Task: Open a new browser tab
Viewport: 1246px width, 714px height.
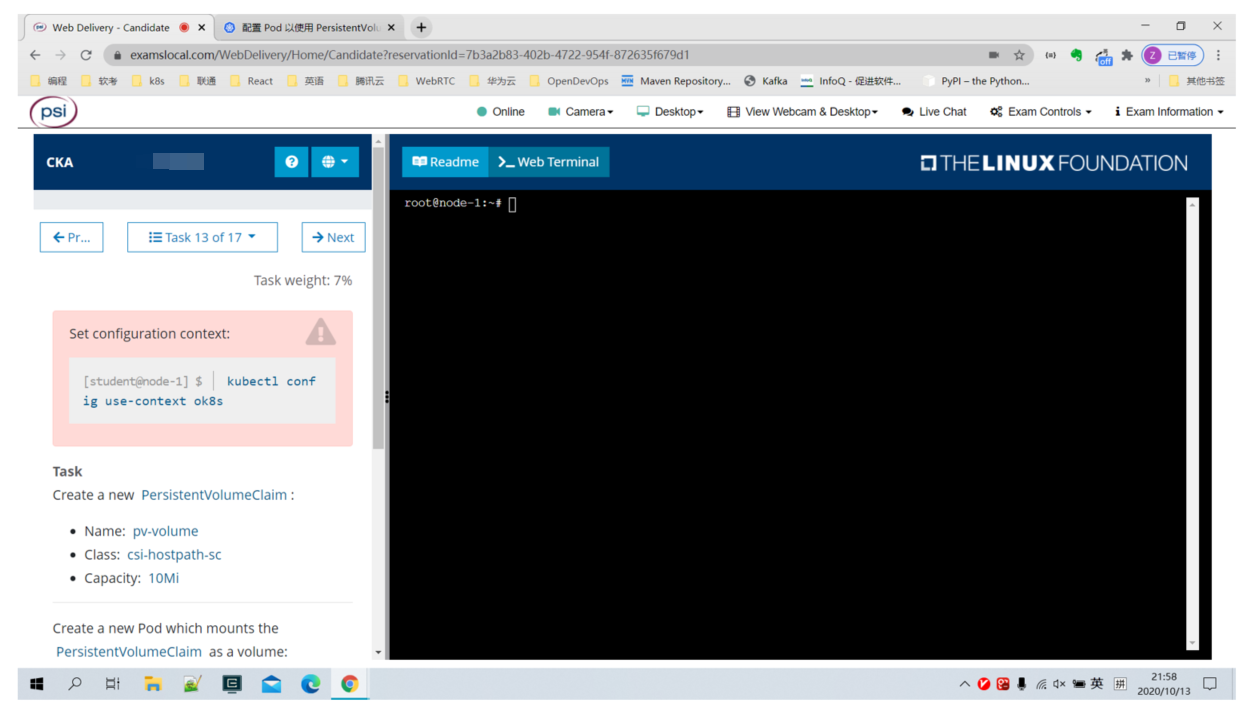Action: 421,28
